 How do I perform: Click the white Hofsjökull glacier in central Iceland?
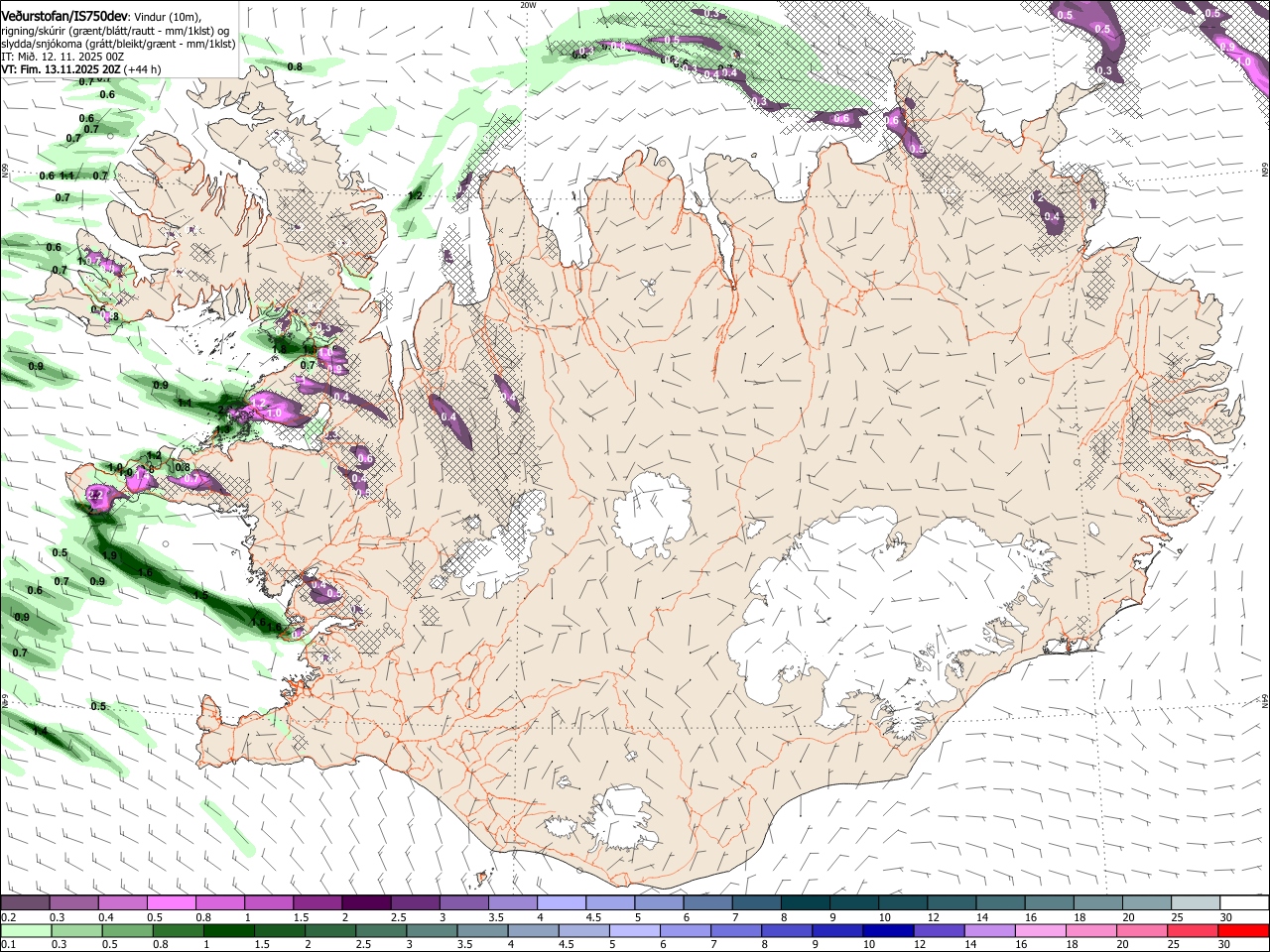pos(652,516)
